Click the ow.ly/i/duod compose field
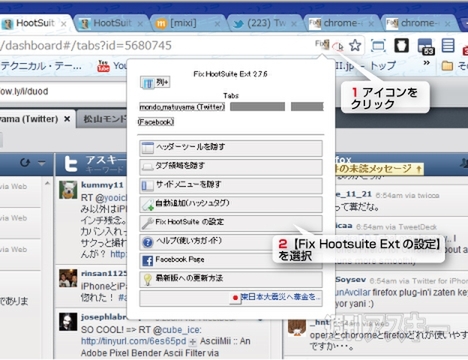468x360 pixels. [x=63, y=91]
